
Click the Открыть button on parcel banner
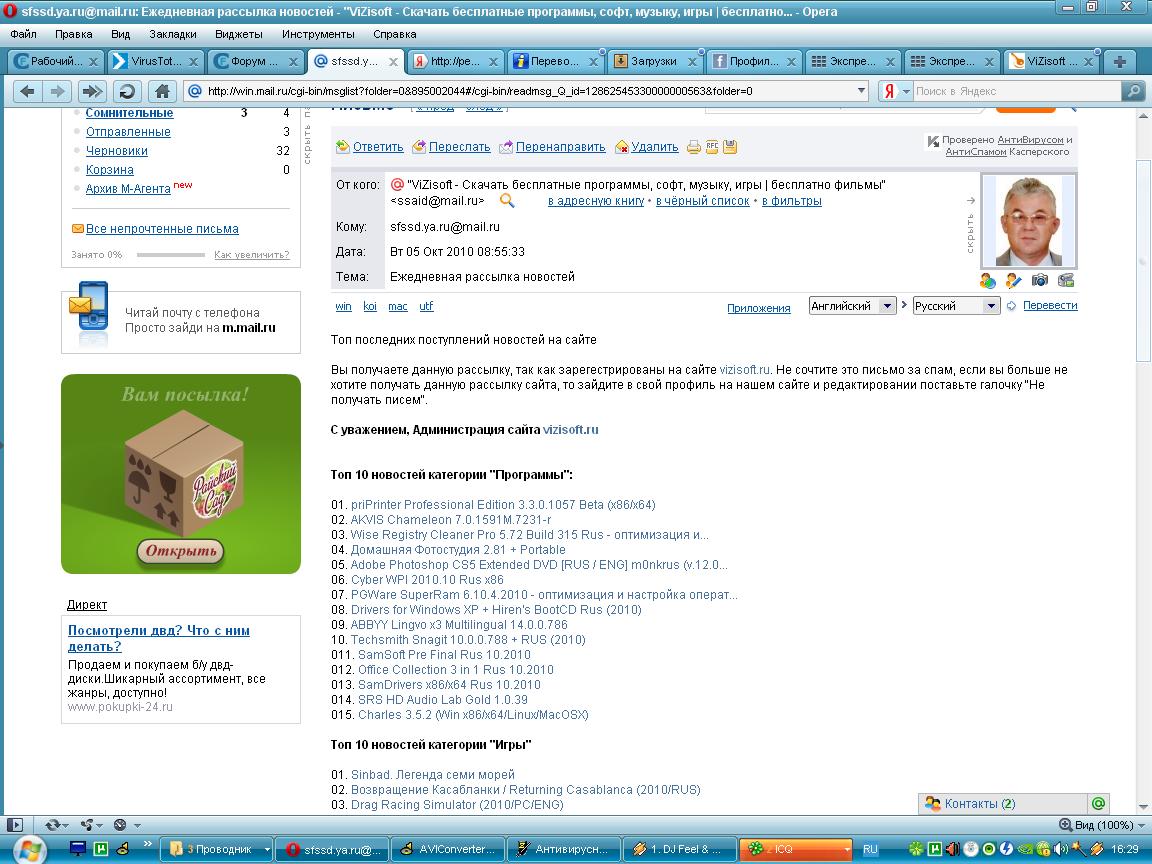click(x=180, y=551)
